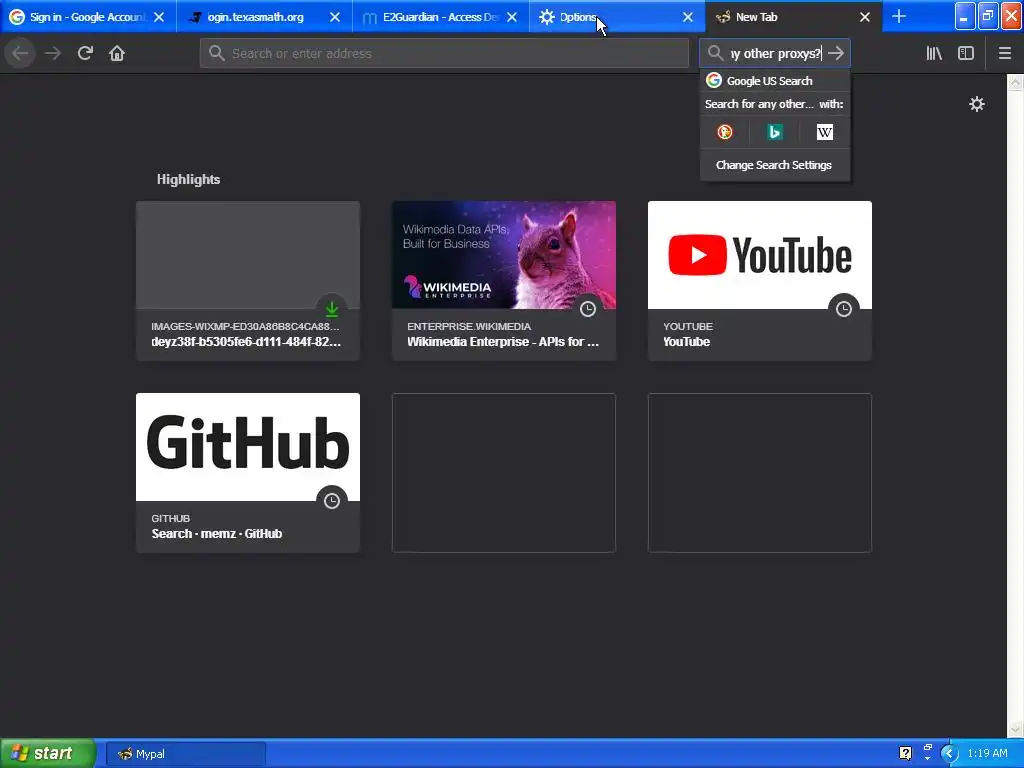
Task: Click the magnifier icon in address bar
Action: point(217,53)
